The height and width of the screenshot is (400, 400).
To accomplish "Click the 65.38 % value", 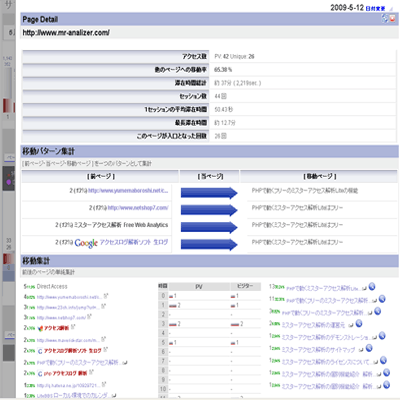I will pos(223,70).
